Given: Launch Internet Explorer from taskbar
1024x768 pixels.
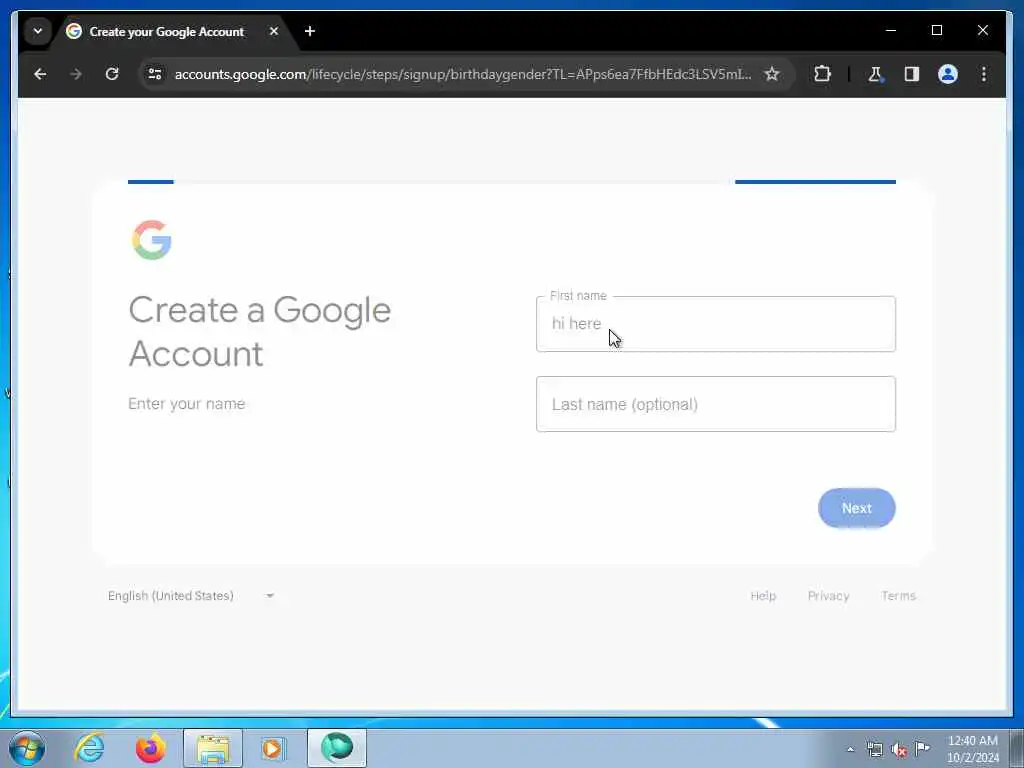Looking at the screenshot, I should point(89,748).
